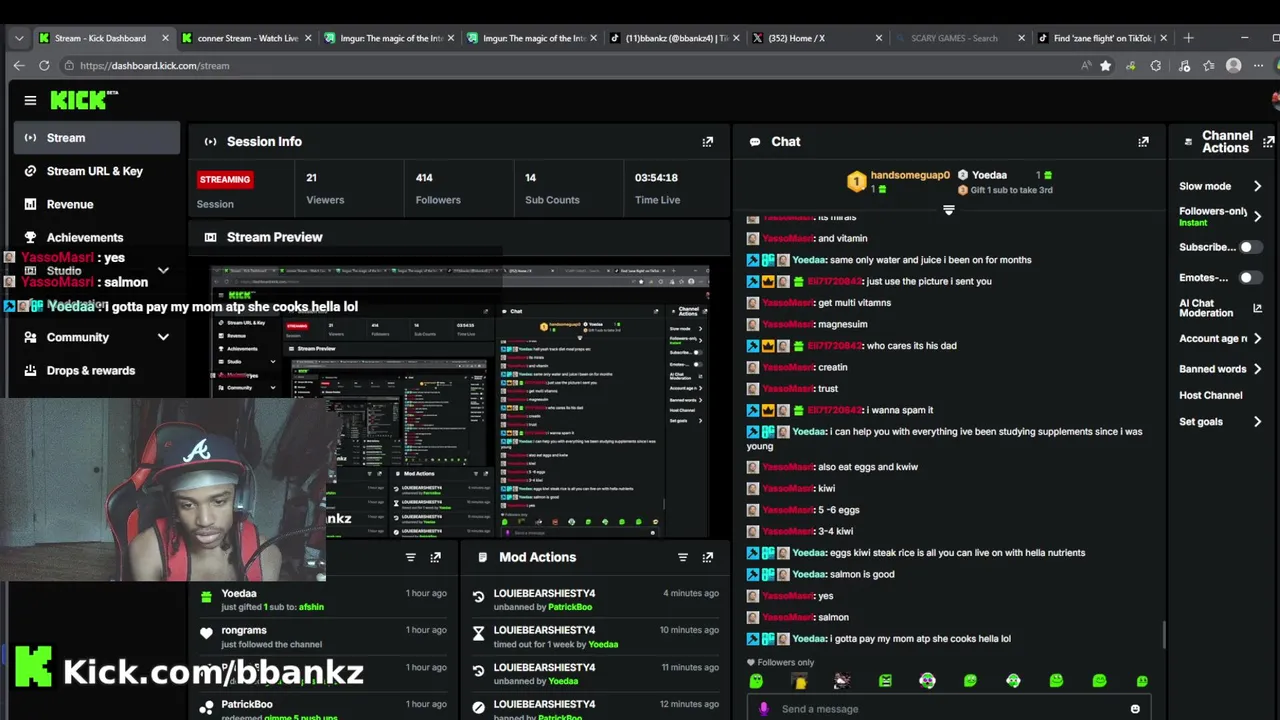Expand Slow mode options
Viewport: 1280px width, 720px height.
pyautogui.click(x=1257, y=186)
